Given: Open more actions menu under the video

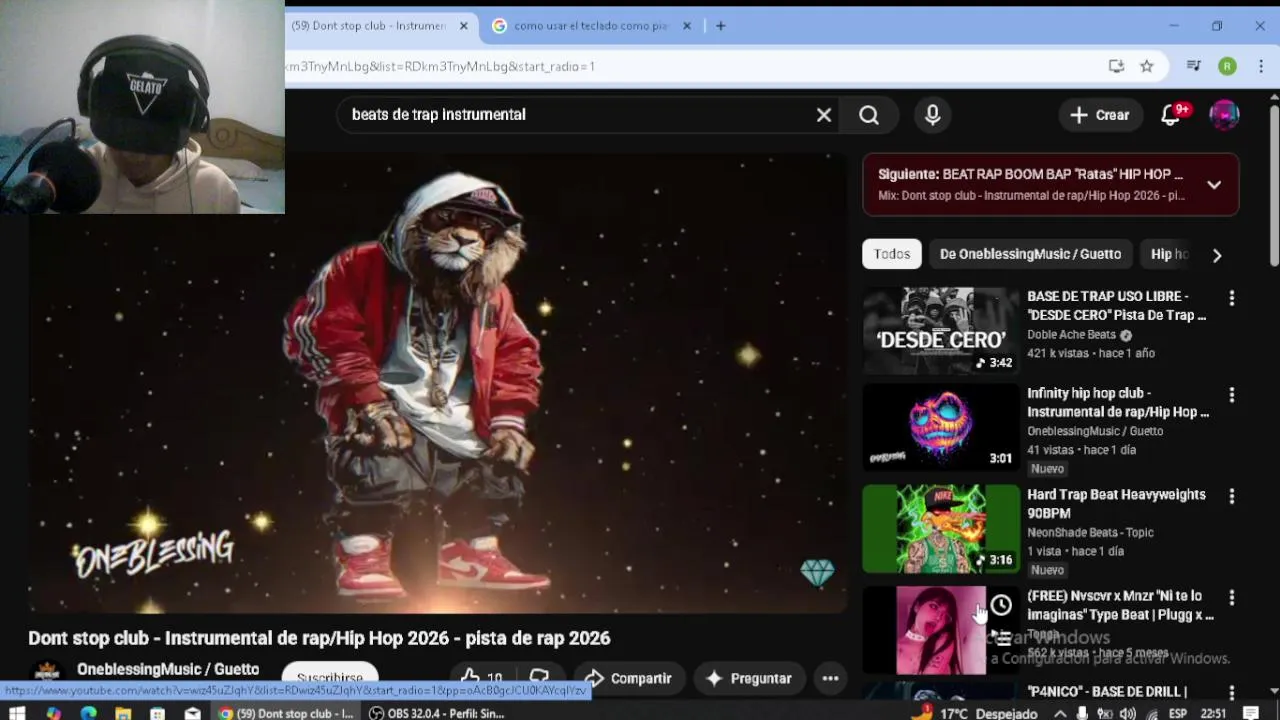Looking at the screenshot, I should coord(830,678).
